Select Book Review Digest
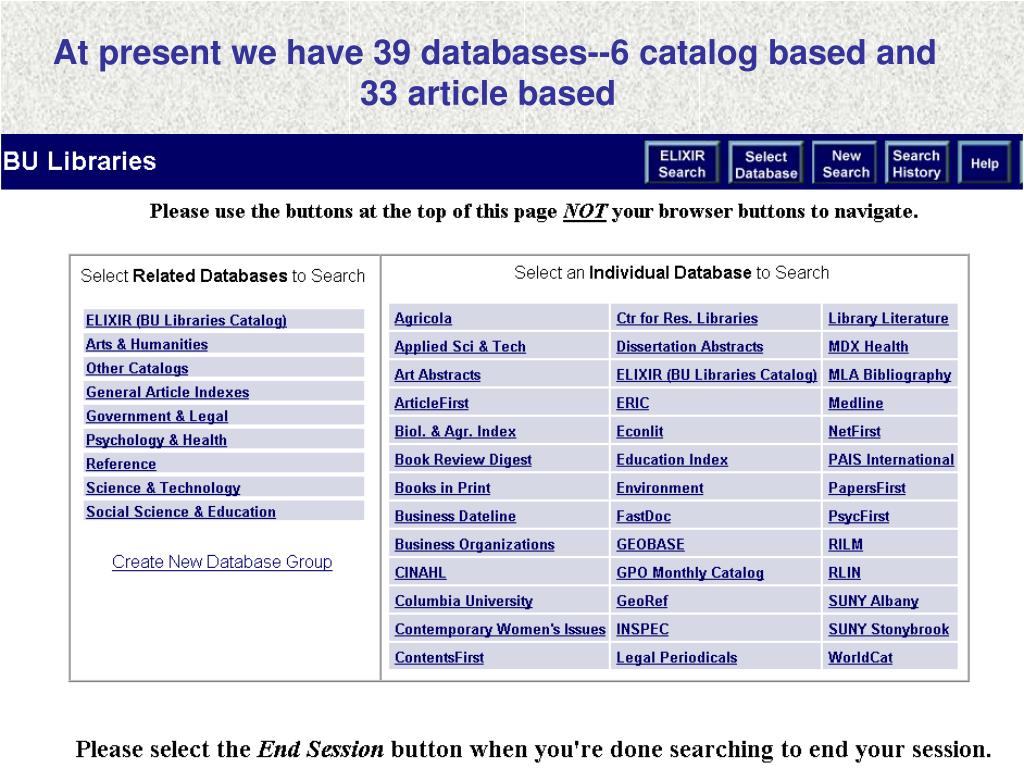The width and height of the screenshot is (1024, 768). click(463, 460)
